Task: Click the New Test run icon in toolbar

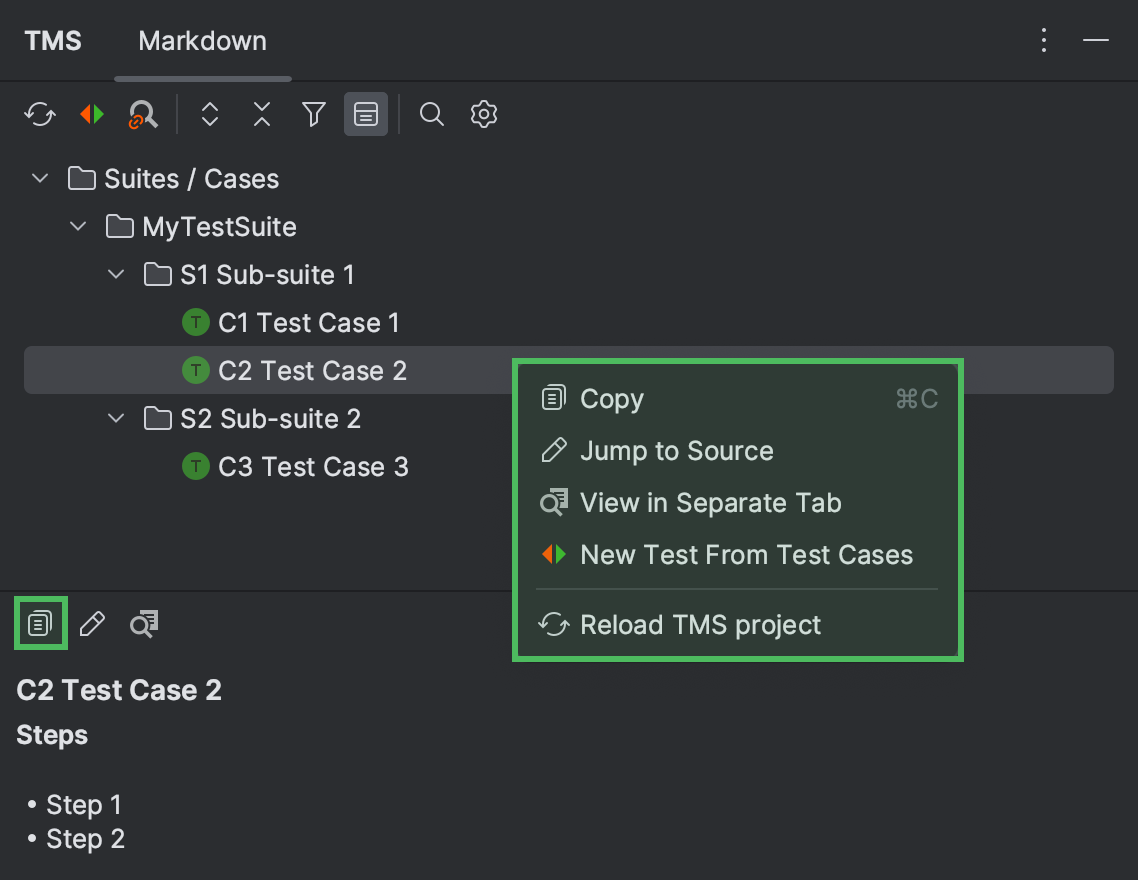Action: 91,114
